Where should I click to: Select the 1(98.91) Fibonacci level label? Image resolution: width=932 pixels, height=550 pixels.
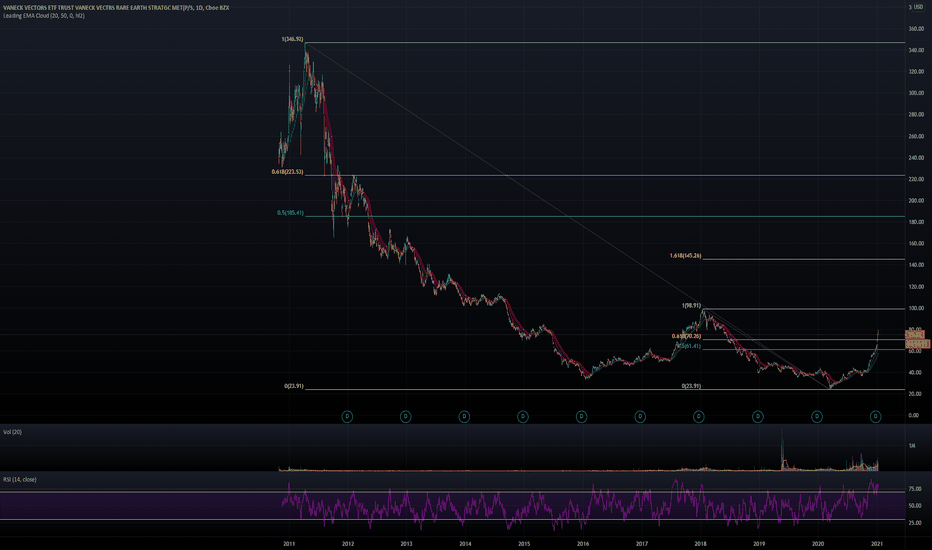click(x=691, y=306)
